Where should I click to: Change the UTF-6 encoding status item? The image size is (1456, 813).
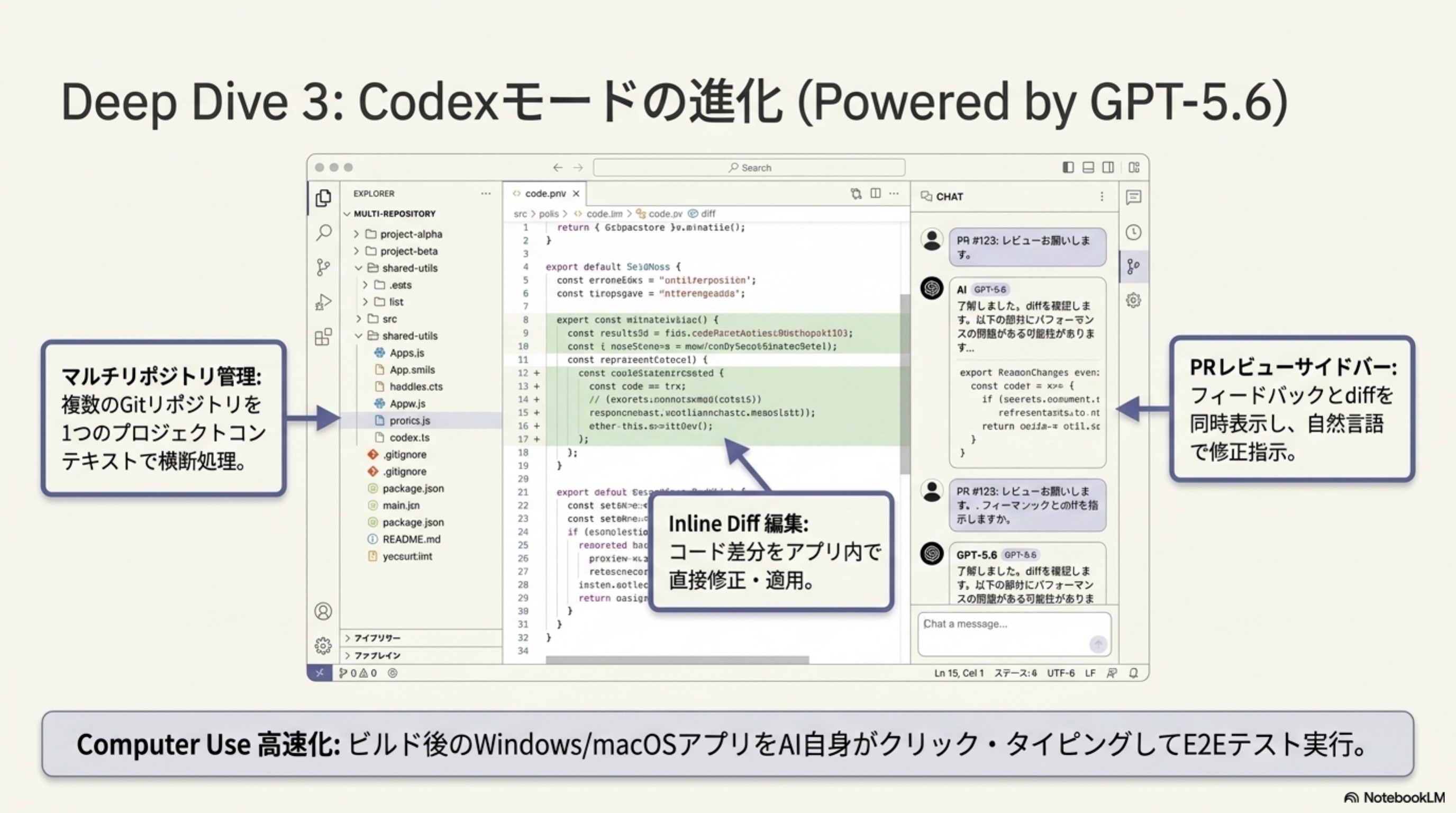click(1060, 673)
